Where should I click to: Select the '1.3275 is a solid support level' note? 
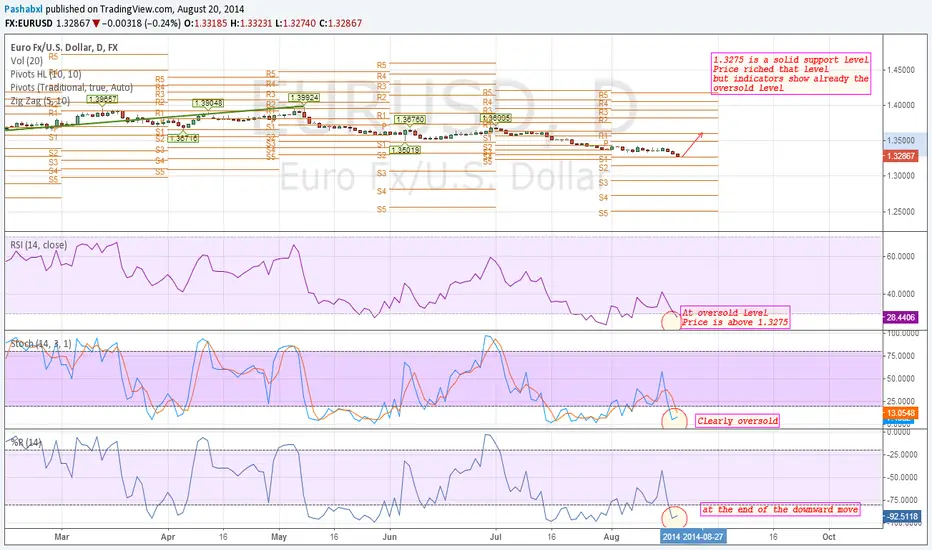(791, 74)
